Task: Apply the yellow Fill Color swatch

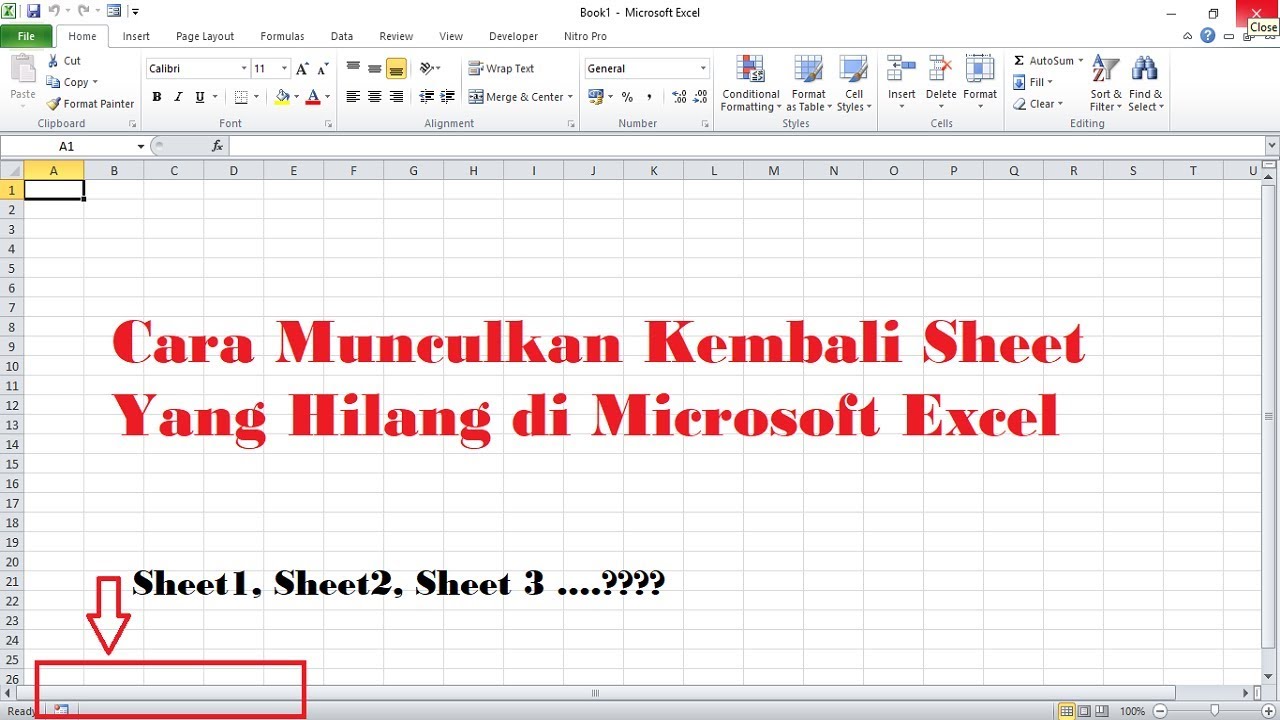Action: (282, 97)
